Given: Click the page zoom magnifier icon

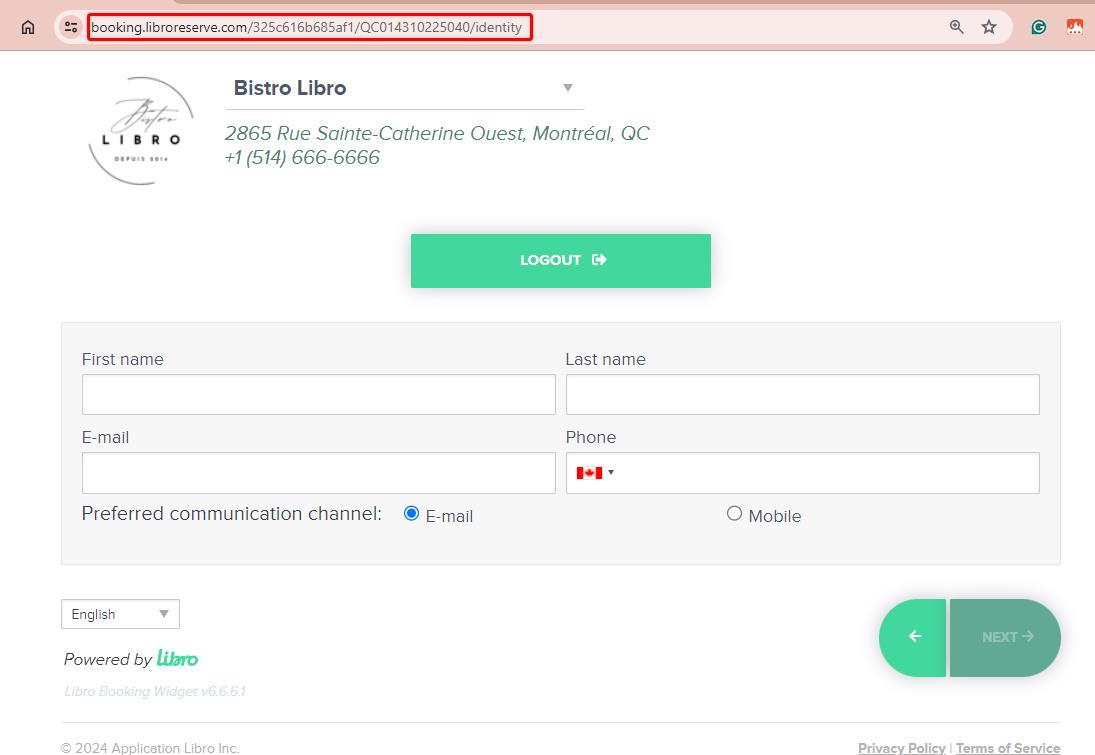Looking at the screenshot, I should (956, 27).
